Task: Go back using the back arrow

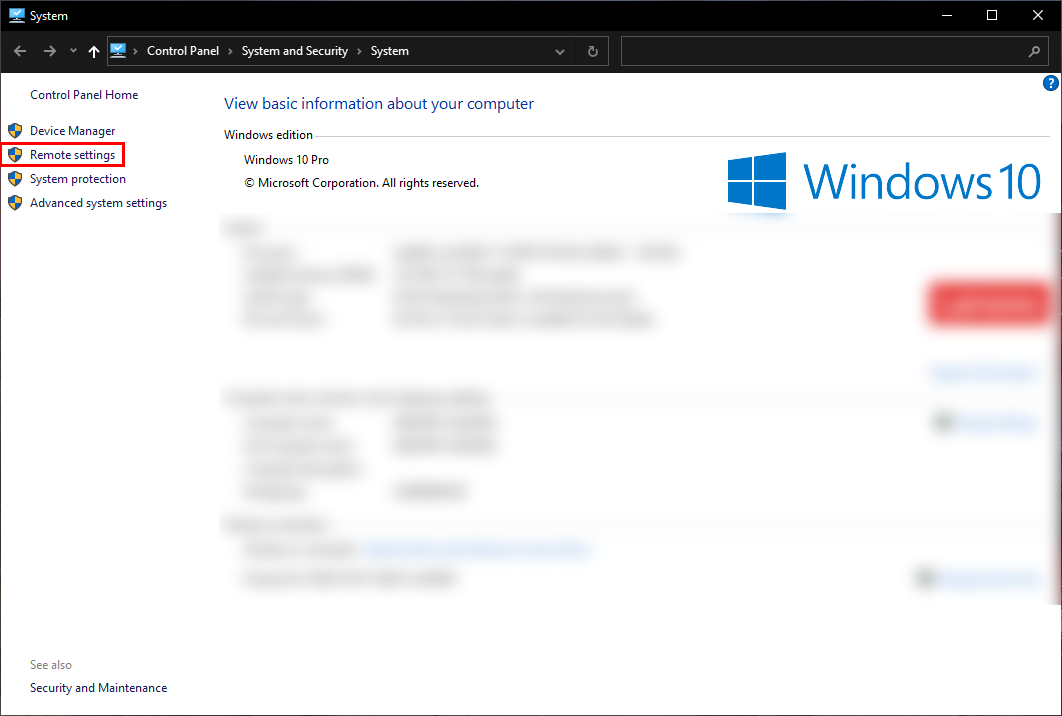Action: tap(20, 51)
